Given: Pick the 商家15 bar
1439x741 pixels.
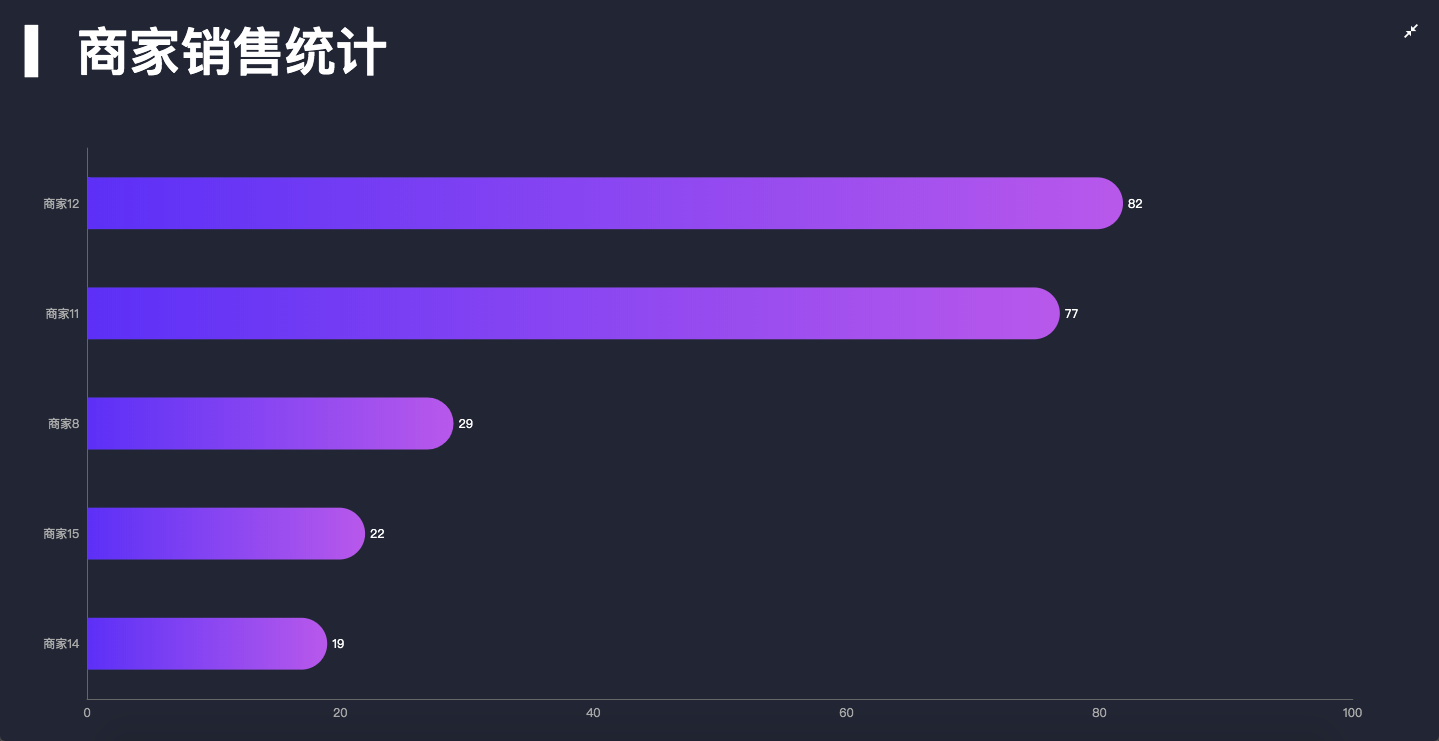Looking at the screenshot, I should 225,533.
